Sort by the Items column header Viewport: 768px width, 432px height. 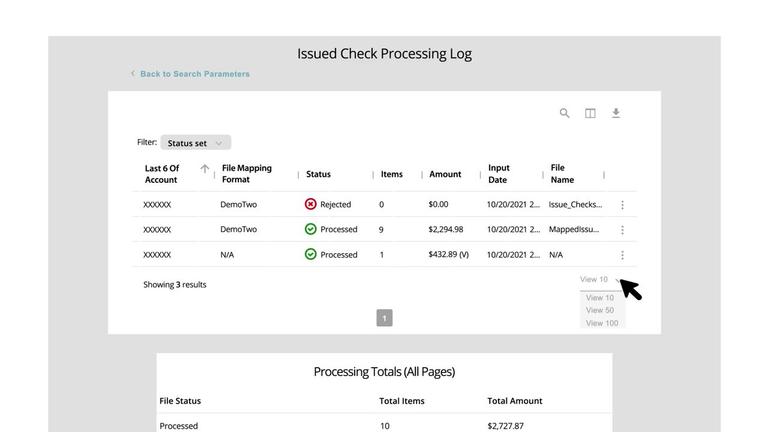tap(392, 174)
